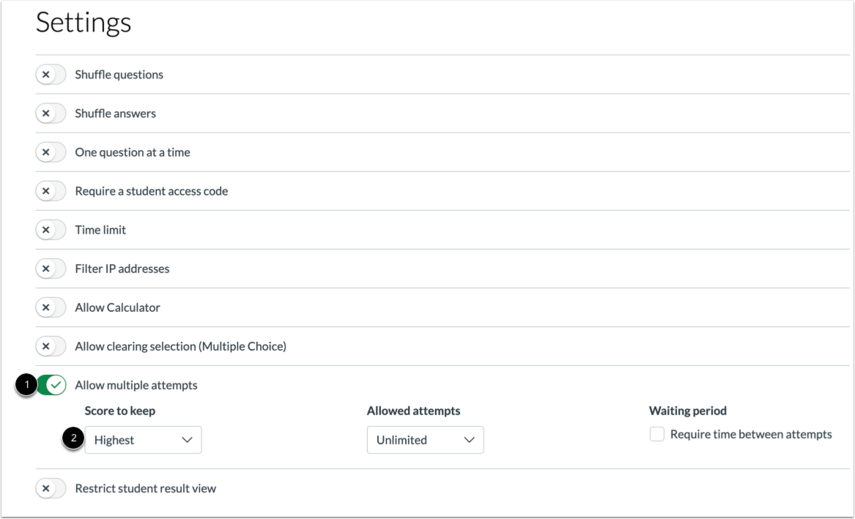Click the Allow multiple attempts label
Viewport: 855px width, 519px height.
coord(136,386)
